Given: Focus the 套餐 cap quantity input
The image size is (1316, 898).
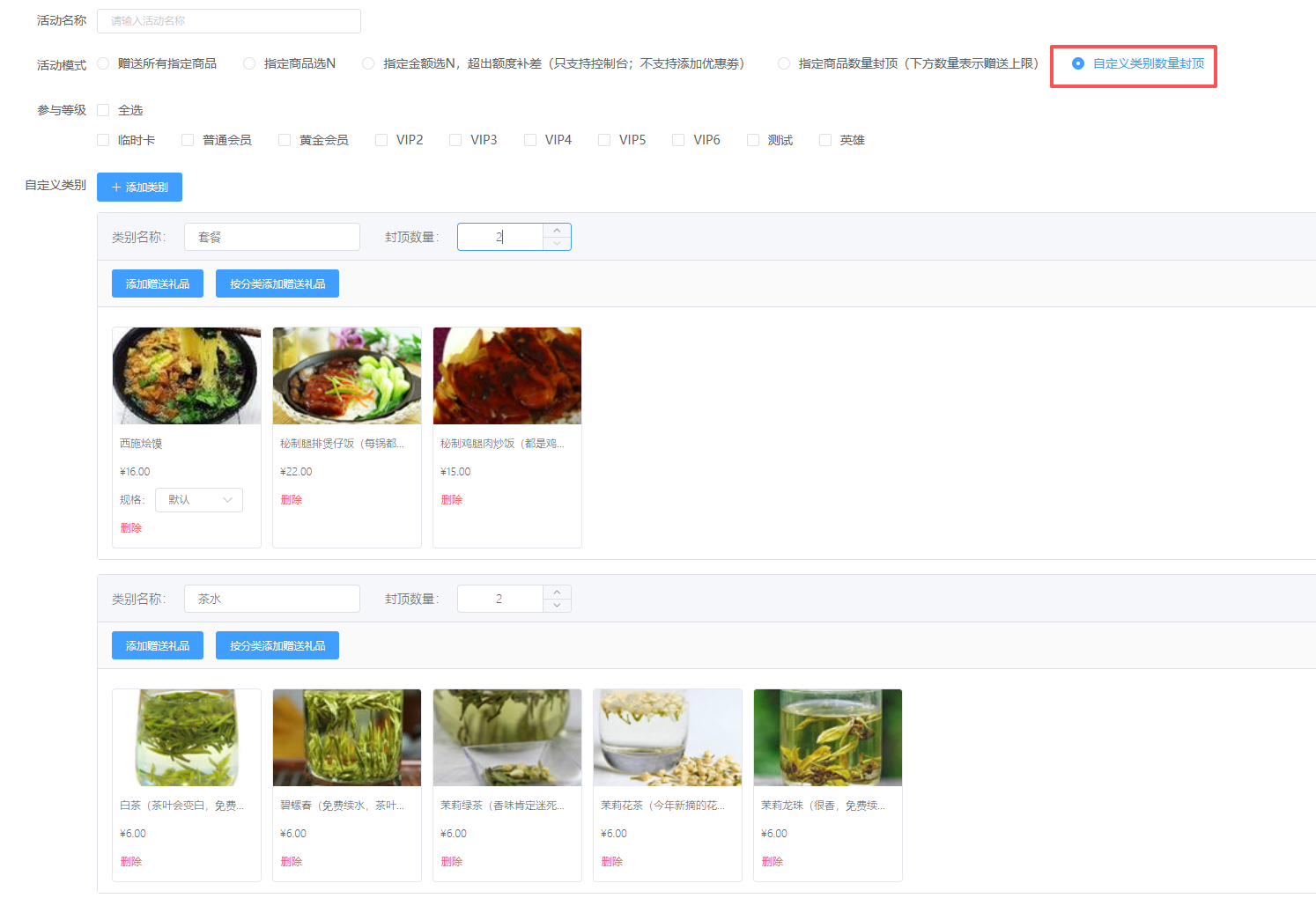Looking at the screenshot, I should point(499,237).
